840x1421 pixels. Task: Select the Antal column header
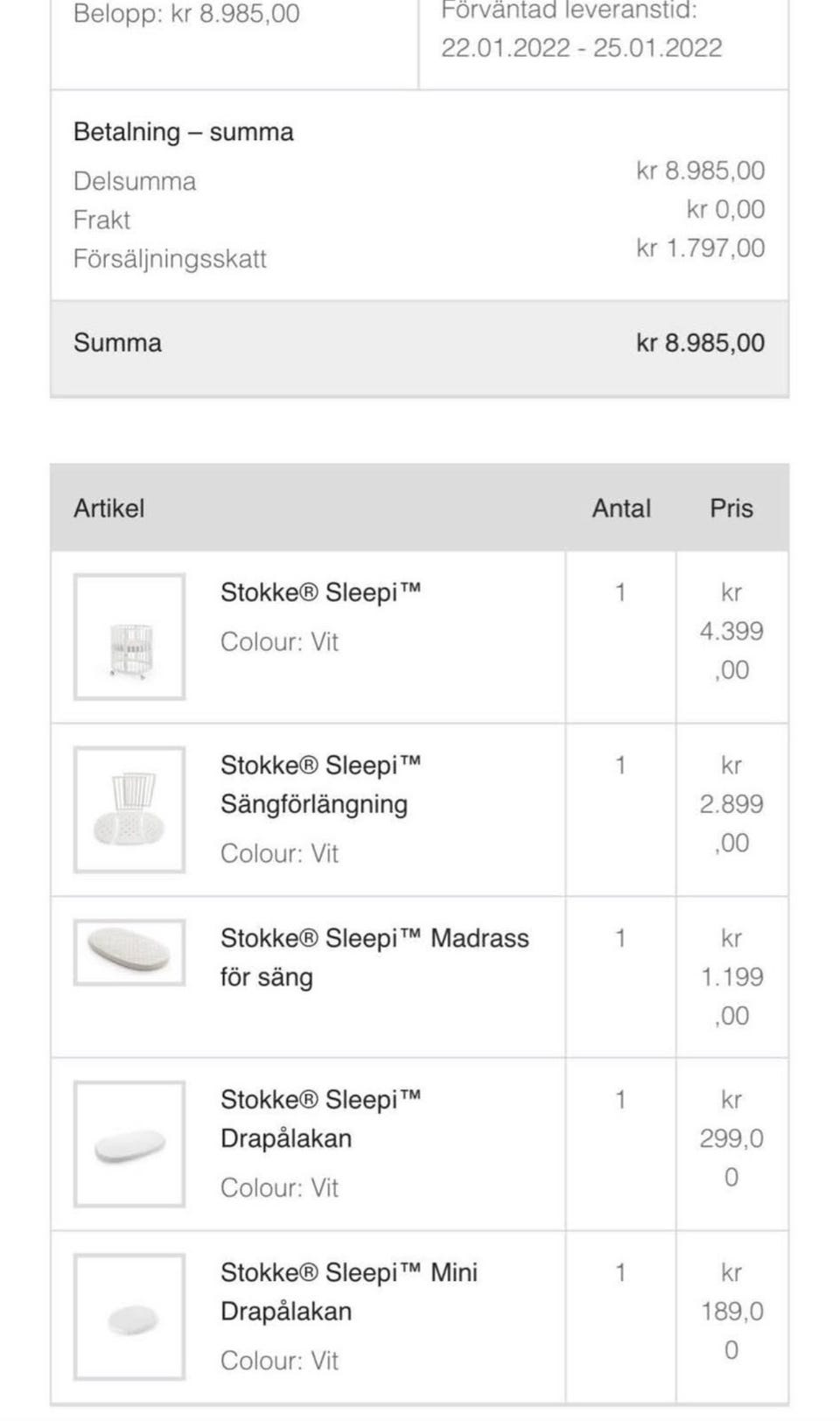point(620,508)
